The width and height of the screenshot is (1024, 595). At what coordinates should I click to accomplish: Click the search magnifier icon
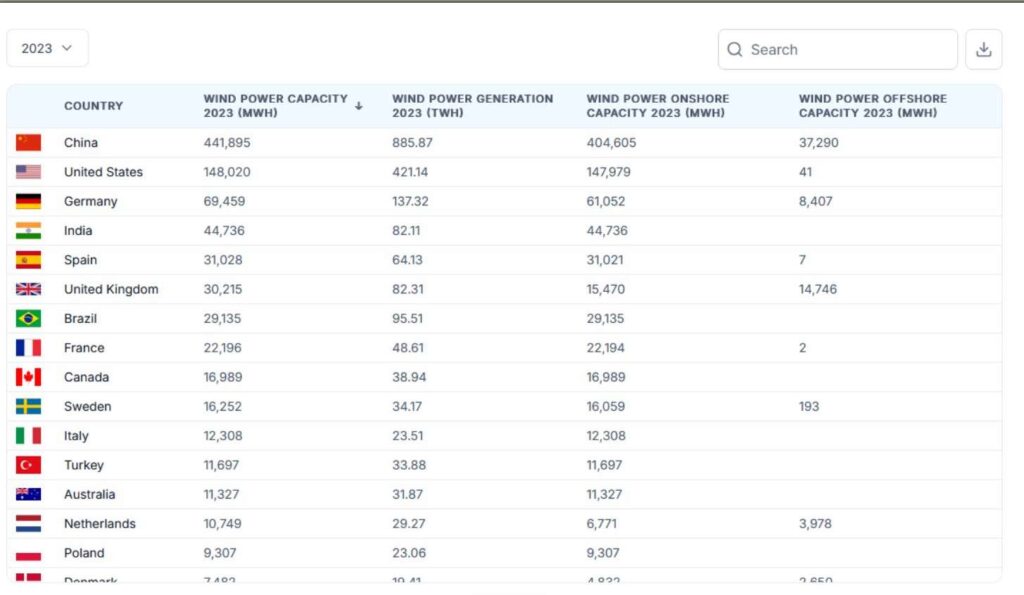[x=735, y=50]
